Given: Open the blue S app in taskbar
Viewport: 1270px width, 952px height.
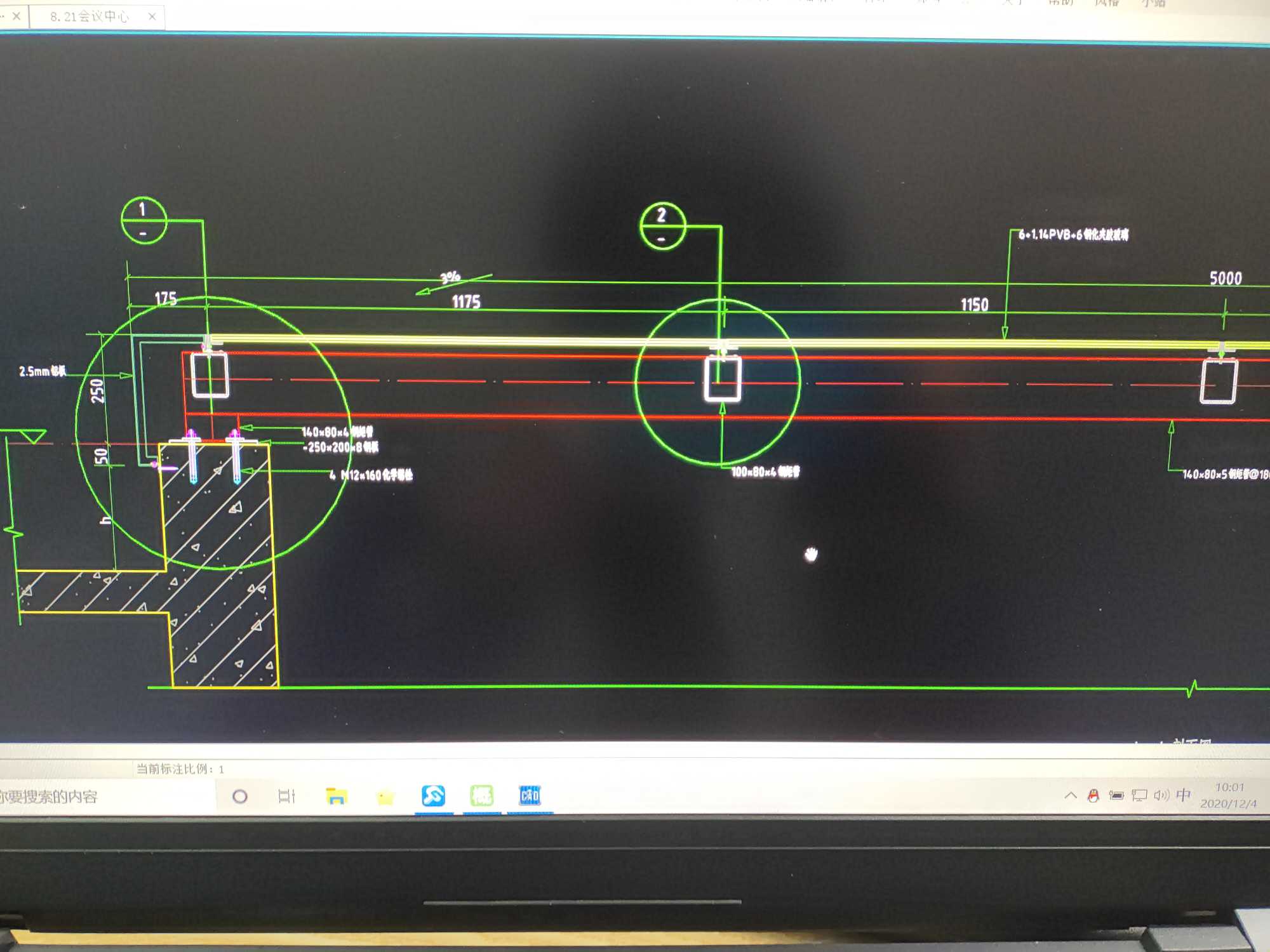Looking at the screenshot, I should pos(434,795).
